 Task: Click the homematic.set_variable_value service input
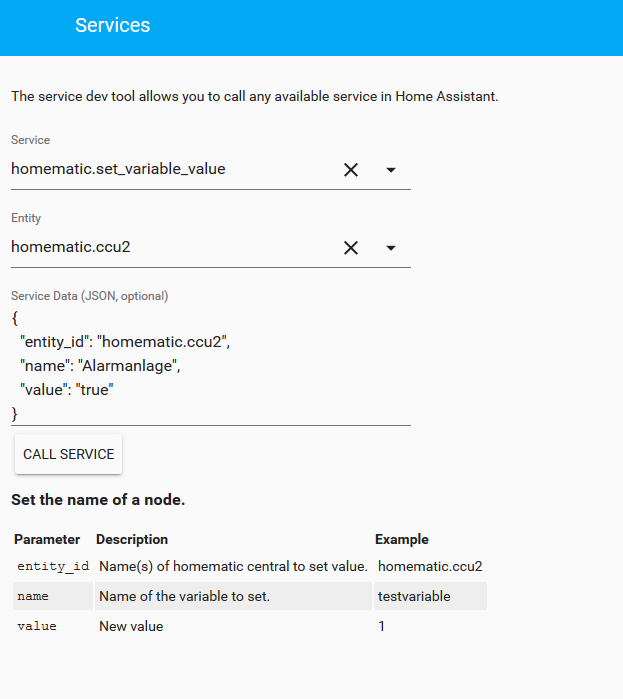click(170, 169)
